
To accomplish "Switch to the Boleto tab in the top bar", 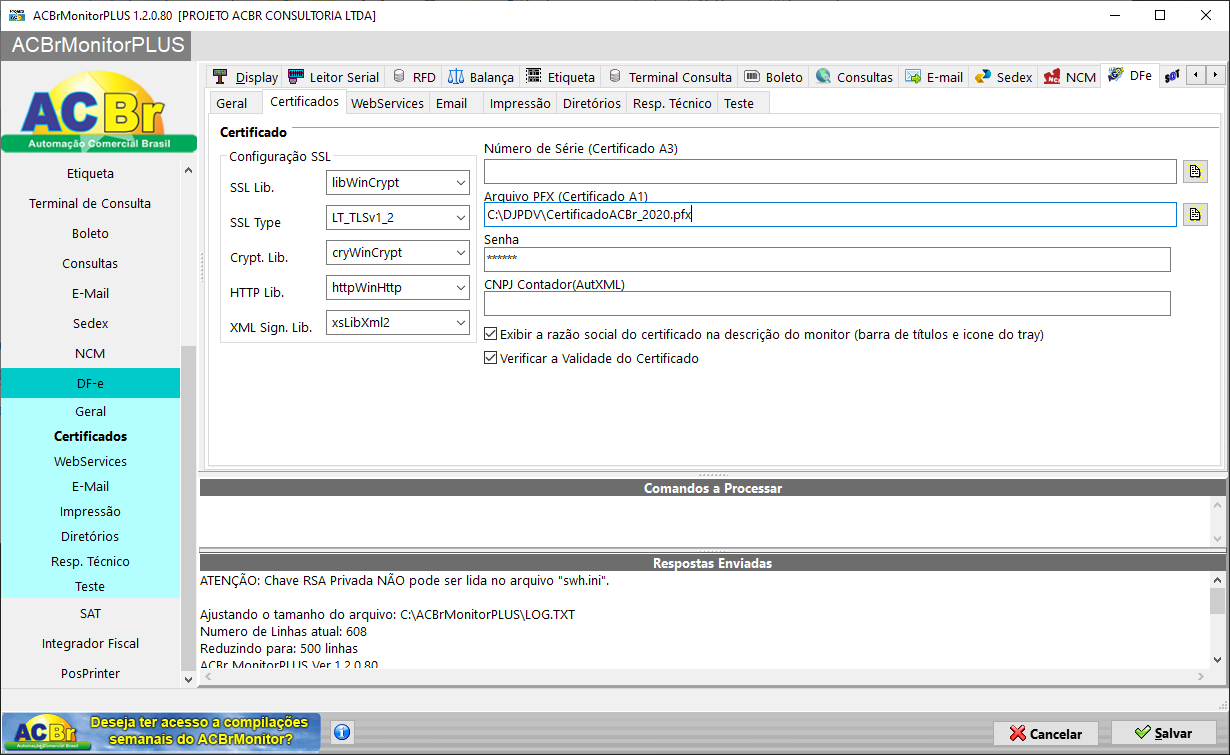I will point(774,77).
